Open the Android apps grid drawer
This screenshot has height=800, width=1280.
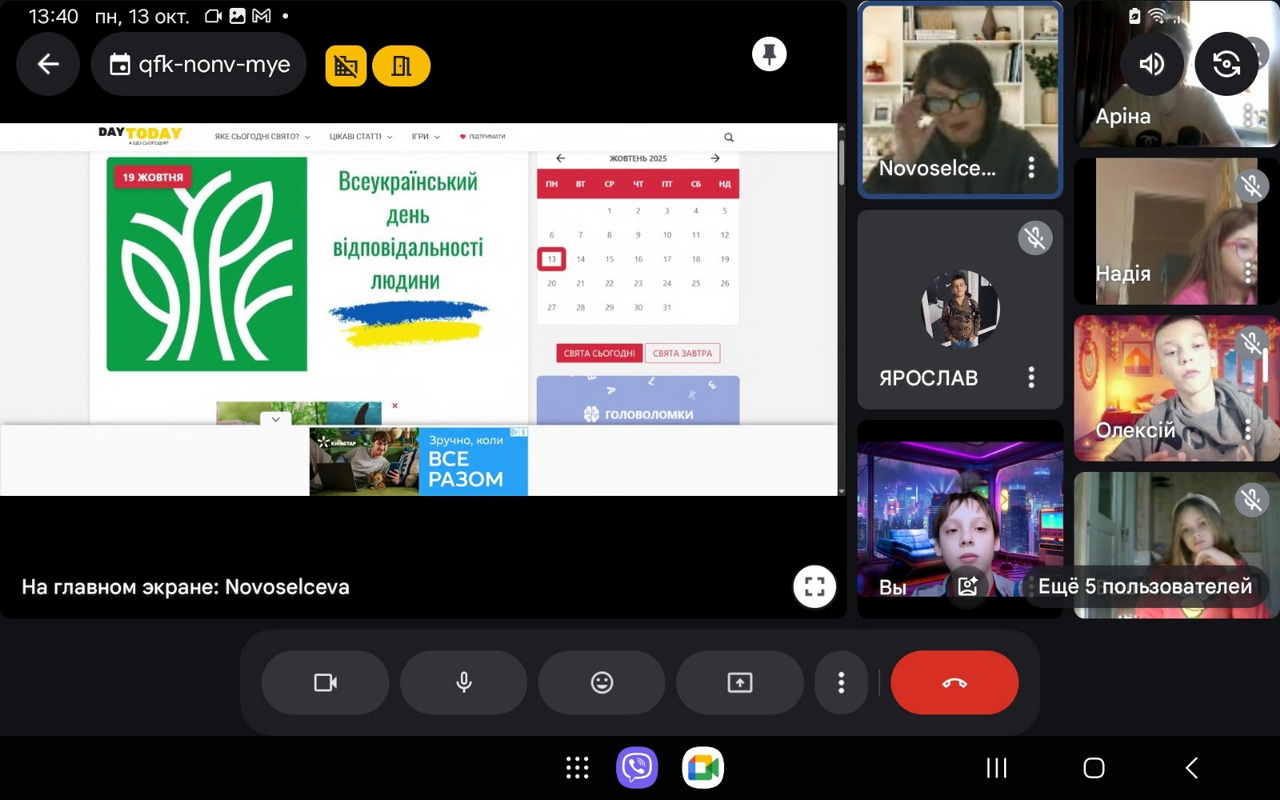tap(577, 768)
